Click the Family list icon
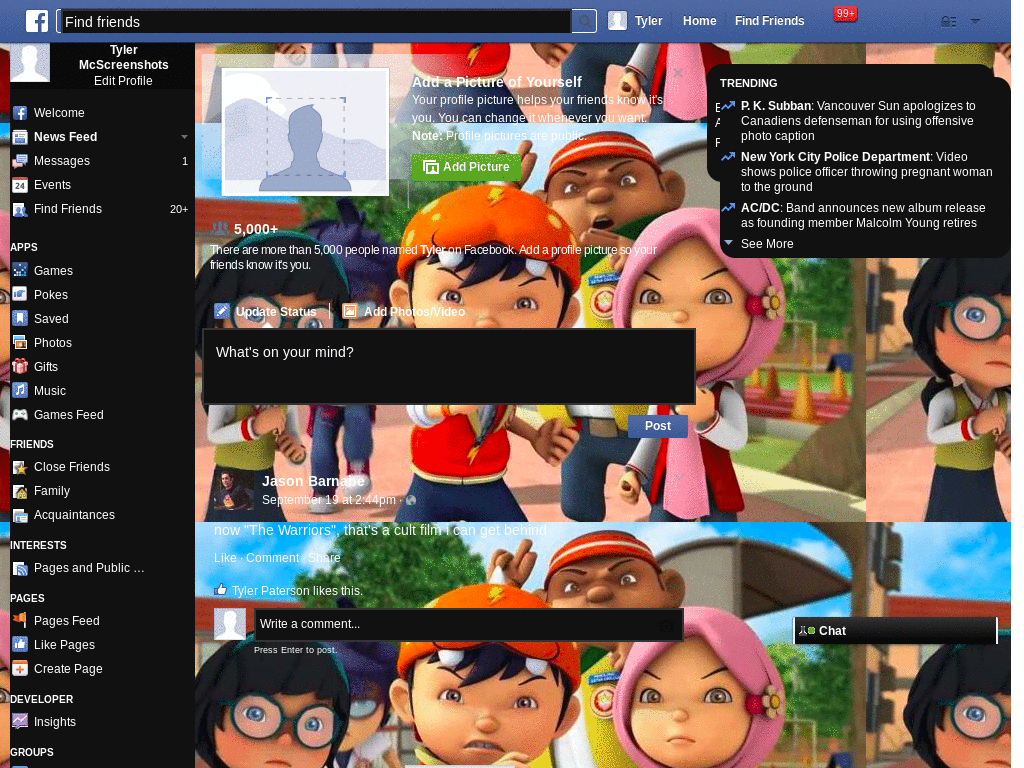Screen dimensions: 1024x768 [x=20, y=491]
